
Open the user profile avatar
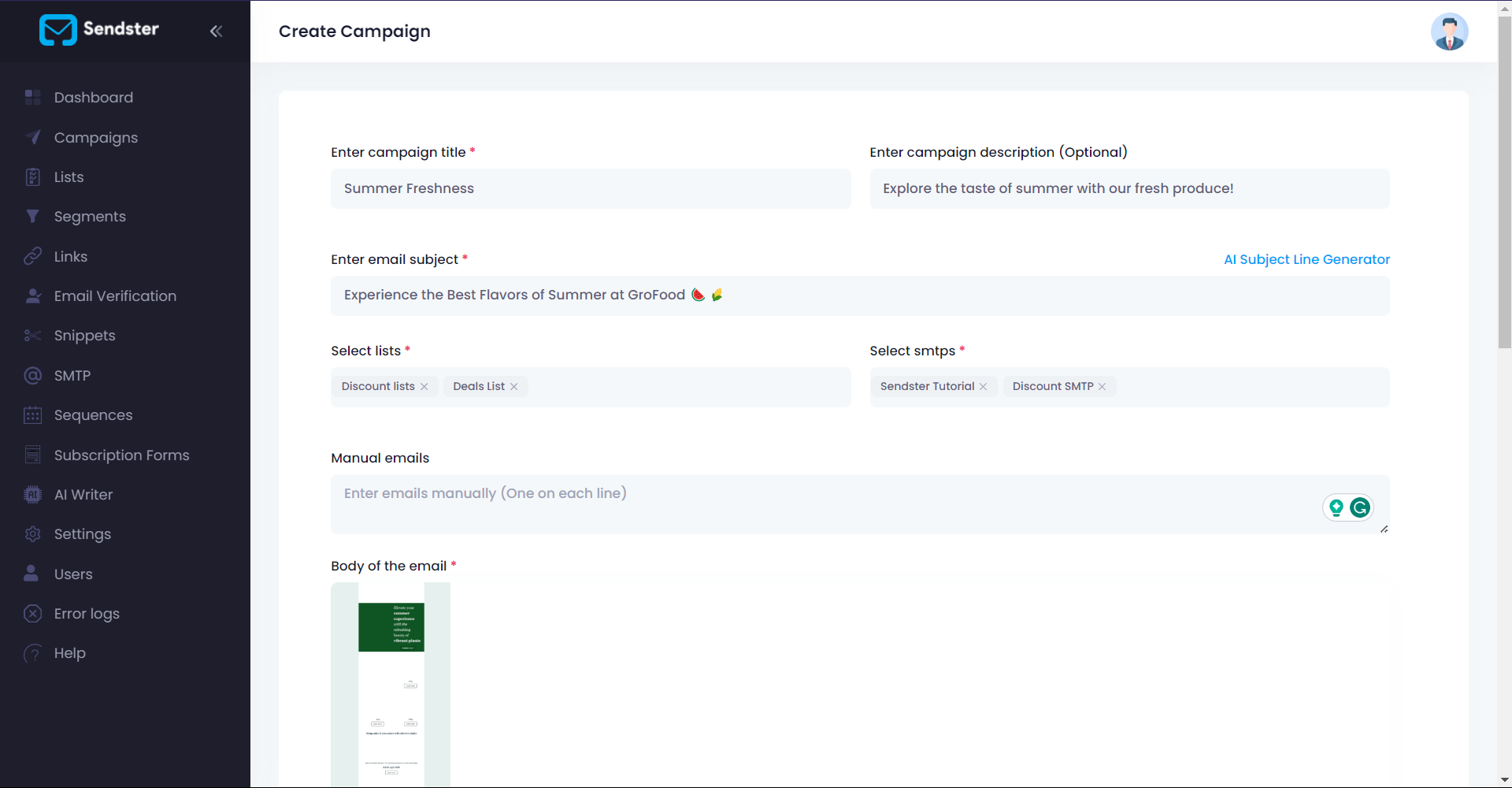coord(1449,32)
